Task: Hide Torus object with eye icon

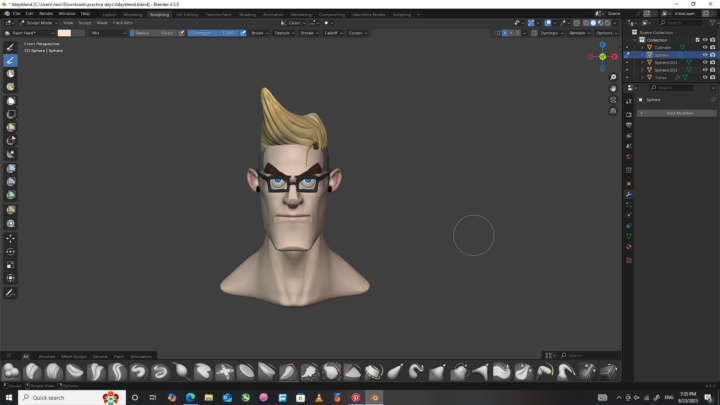Action: point(705,78)
